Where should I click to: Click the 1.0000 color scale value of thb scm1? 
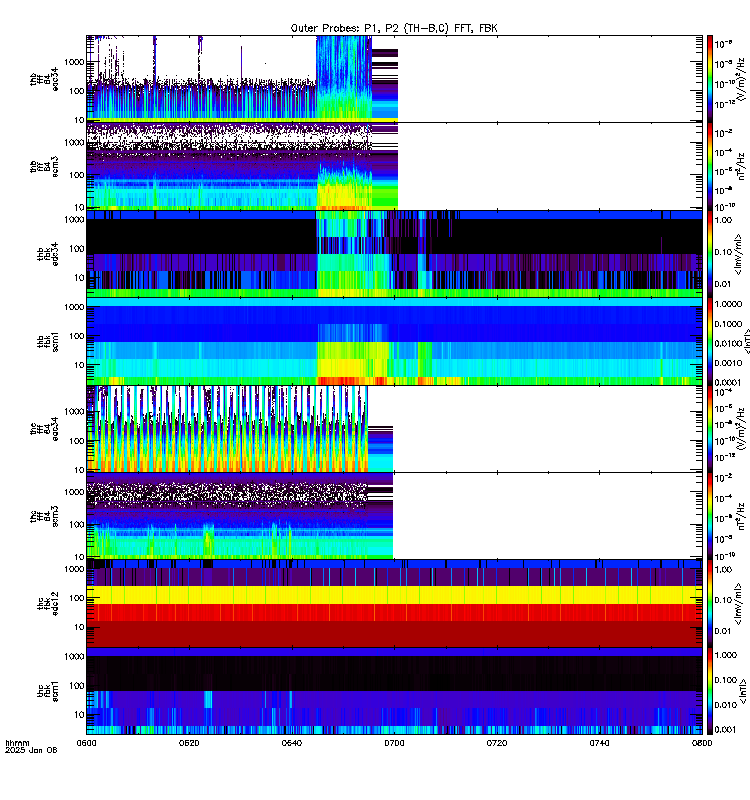point(728,304)
